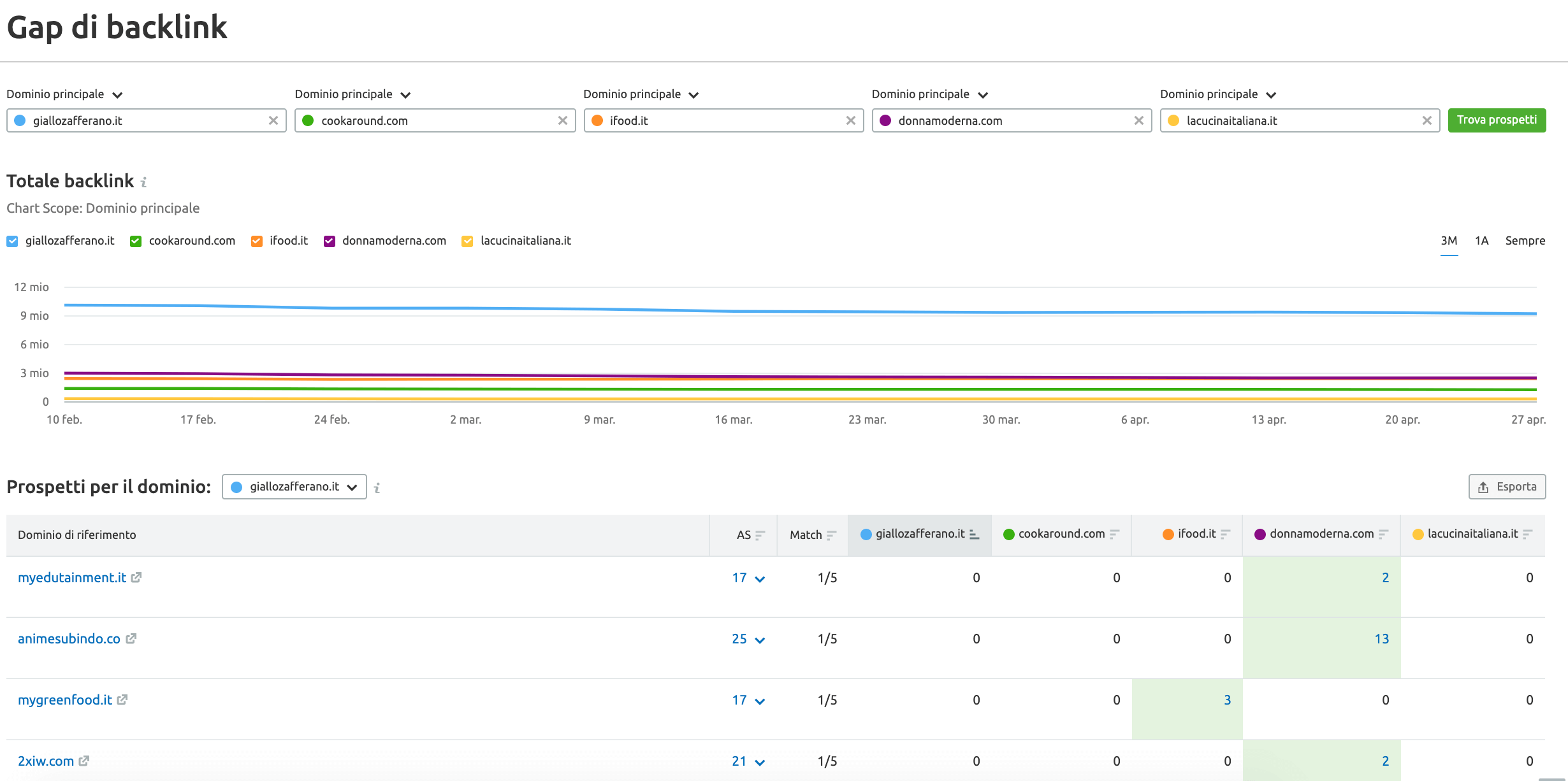Open mygreenfood.it external link icon

(122, 699)
